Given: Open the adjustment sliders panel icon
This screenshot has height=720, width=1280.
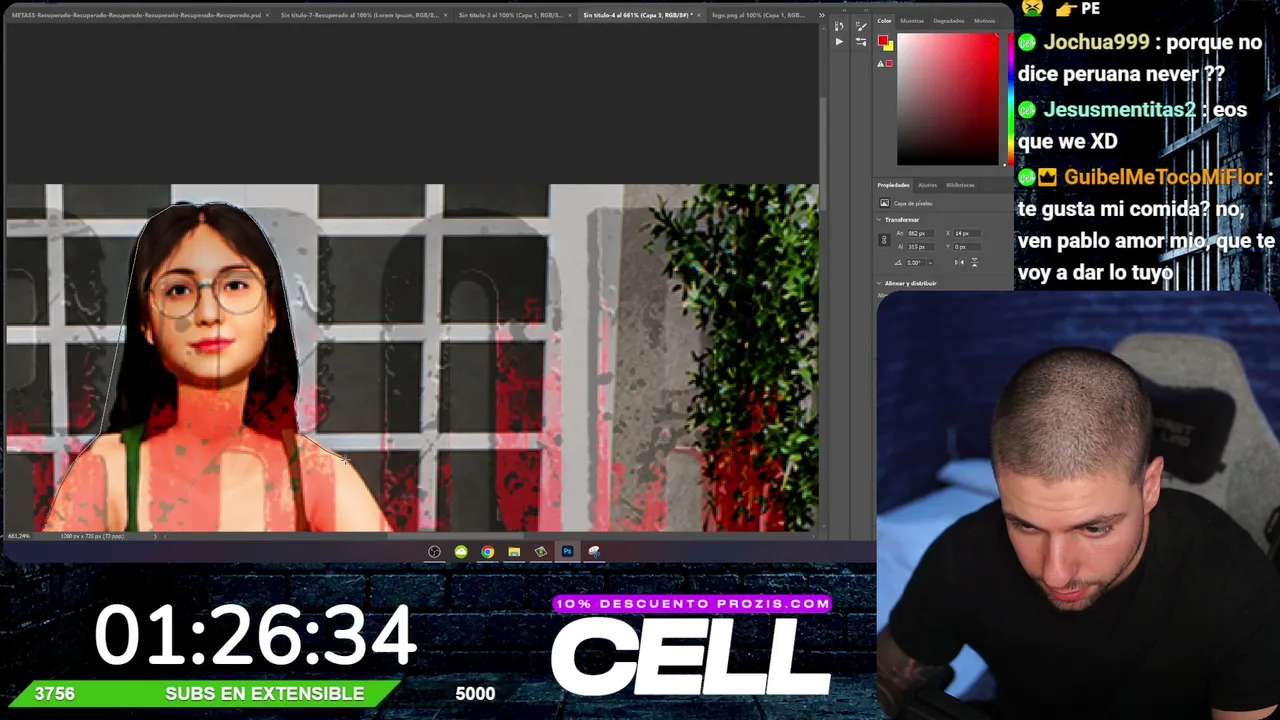Looking at the screenshot, I should click(x=862, y=42).
